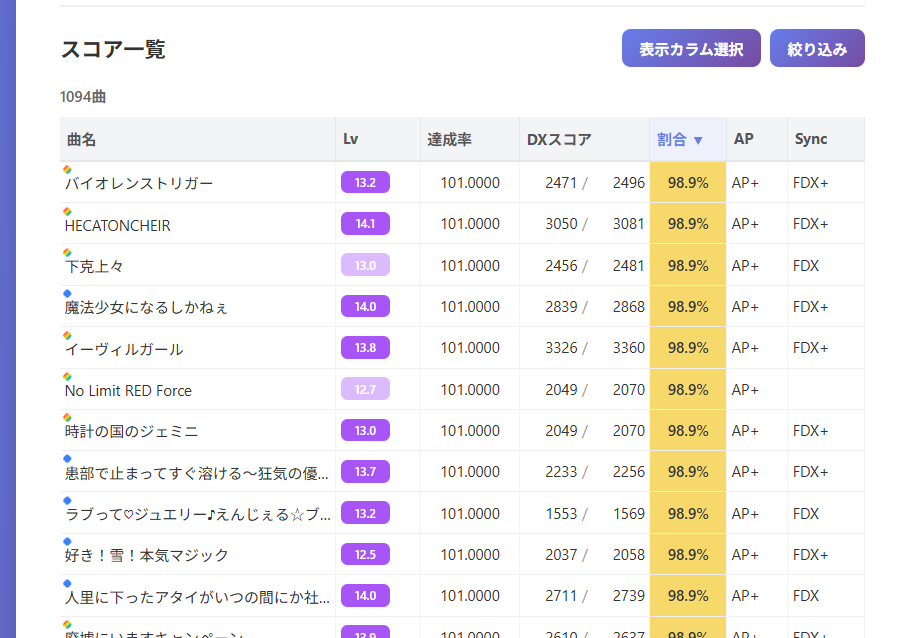Click the 98.9% cell for HECATONCHEIR
The width and height of the screenshot is (903, 638).
[688, 223]
